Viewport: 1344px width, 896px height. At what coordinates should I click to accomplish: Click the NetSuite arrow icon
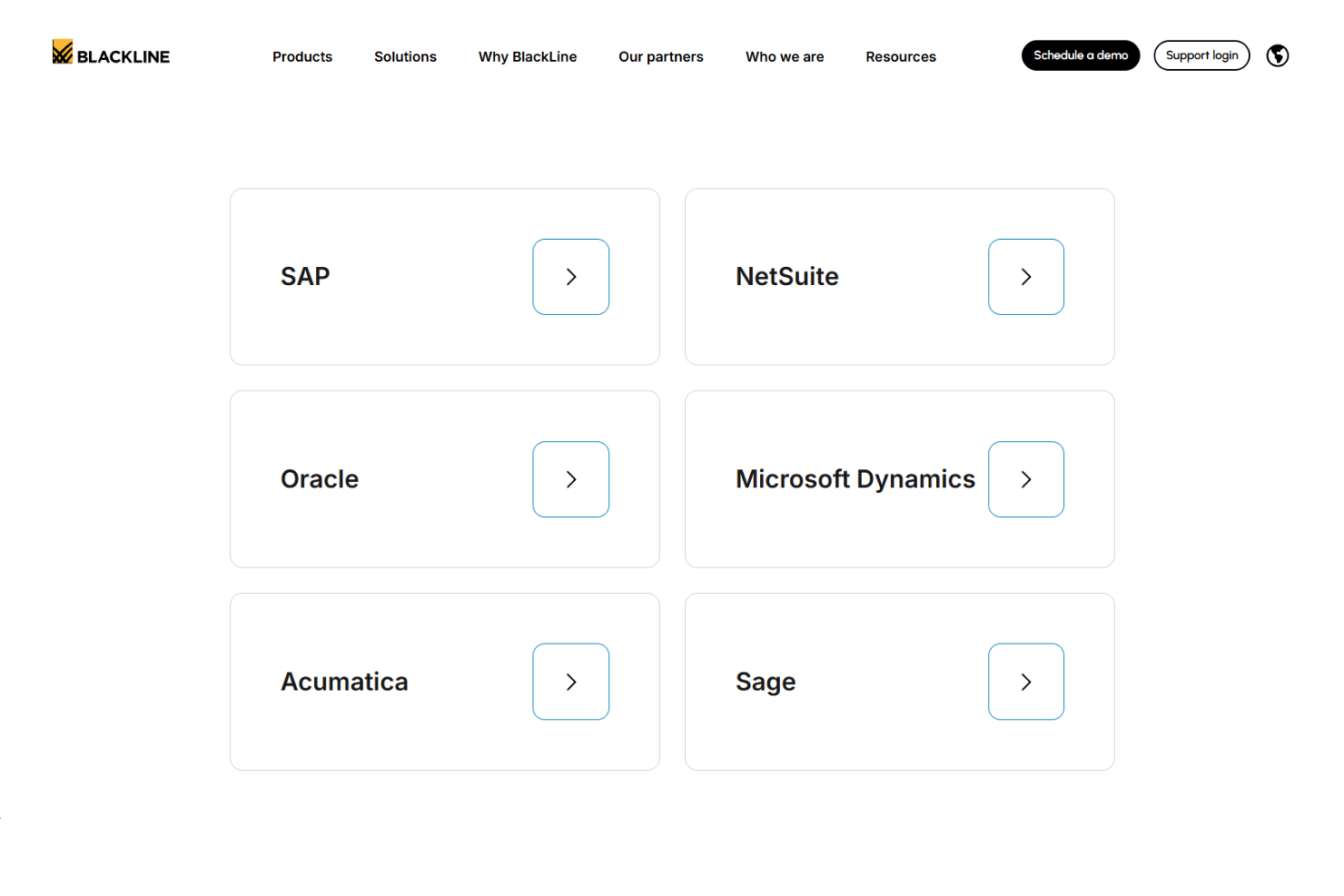(x=1026, y=277)
